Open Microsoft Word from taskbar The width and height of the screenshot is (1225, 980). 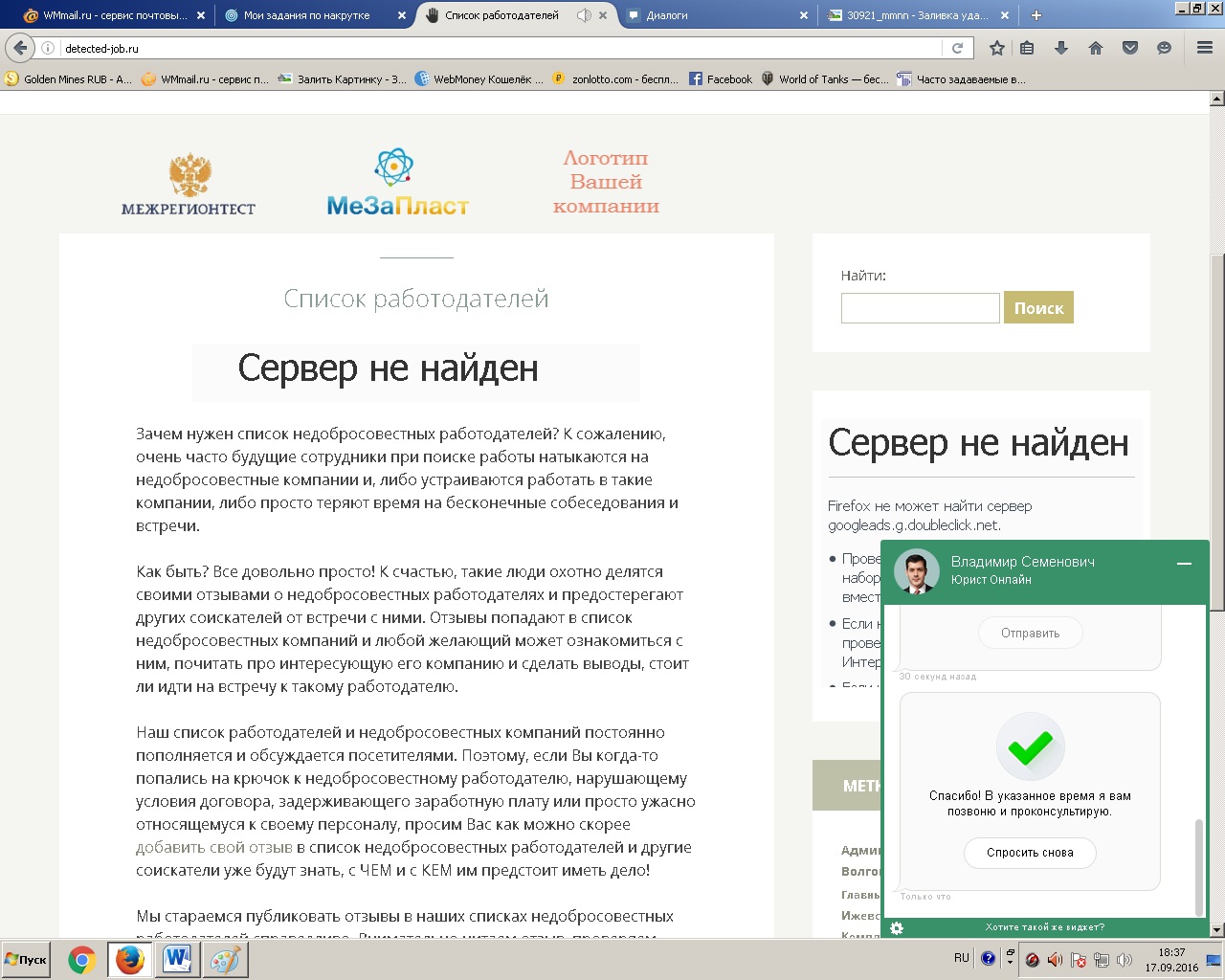click(177, 960)
